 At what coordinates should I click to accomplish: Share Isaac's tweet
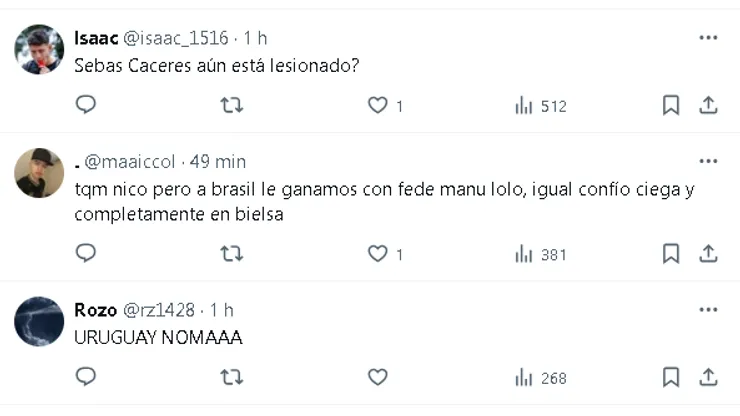[707, 105]
